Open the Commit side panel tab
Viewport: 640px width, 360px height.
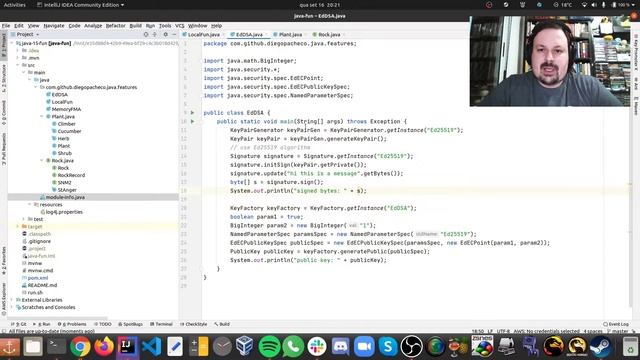pyautogui.click(x=4, y=112)
